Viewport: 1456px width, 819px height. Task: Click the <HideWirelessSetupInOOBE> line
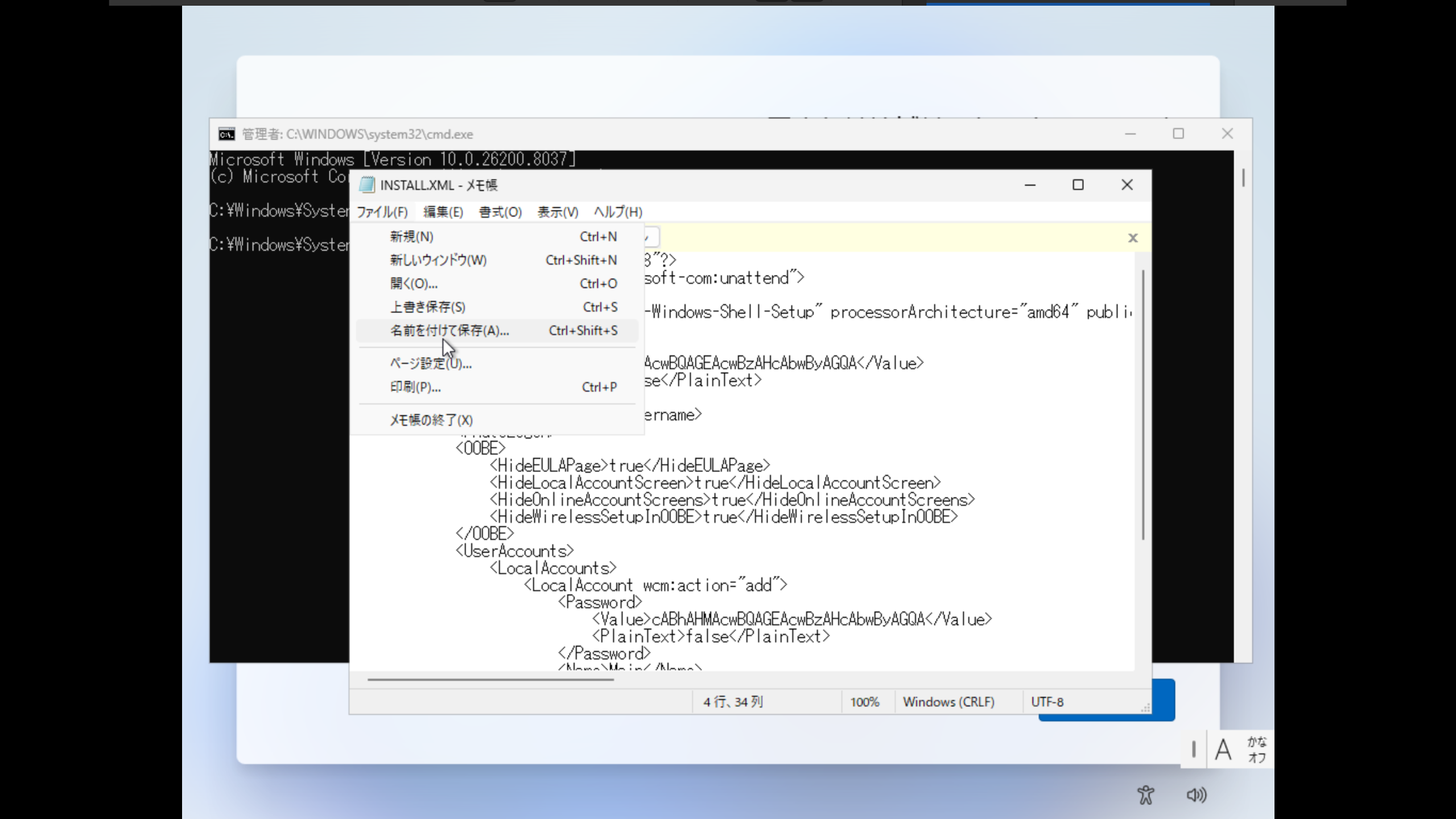pos(723,517)
